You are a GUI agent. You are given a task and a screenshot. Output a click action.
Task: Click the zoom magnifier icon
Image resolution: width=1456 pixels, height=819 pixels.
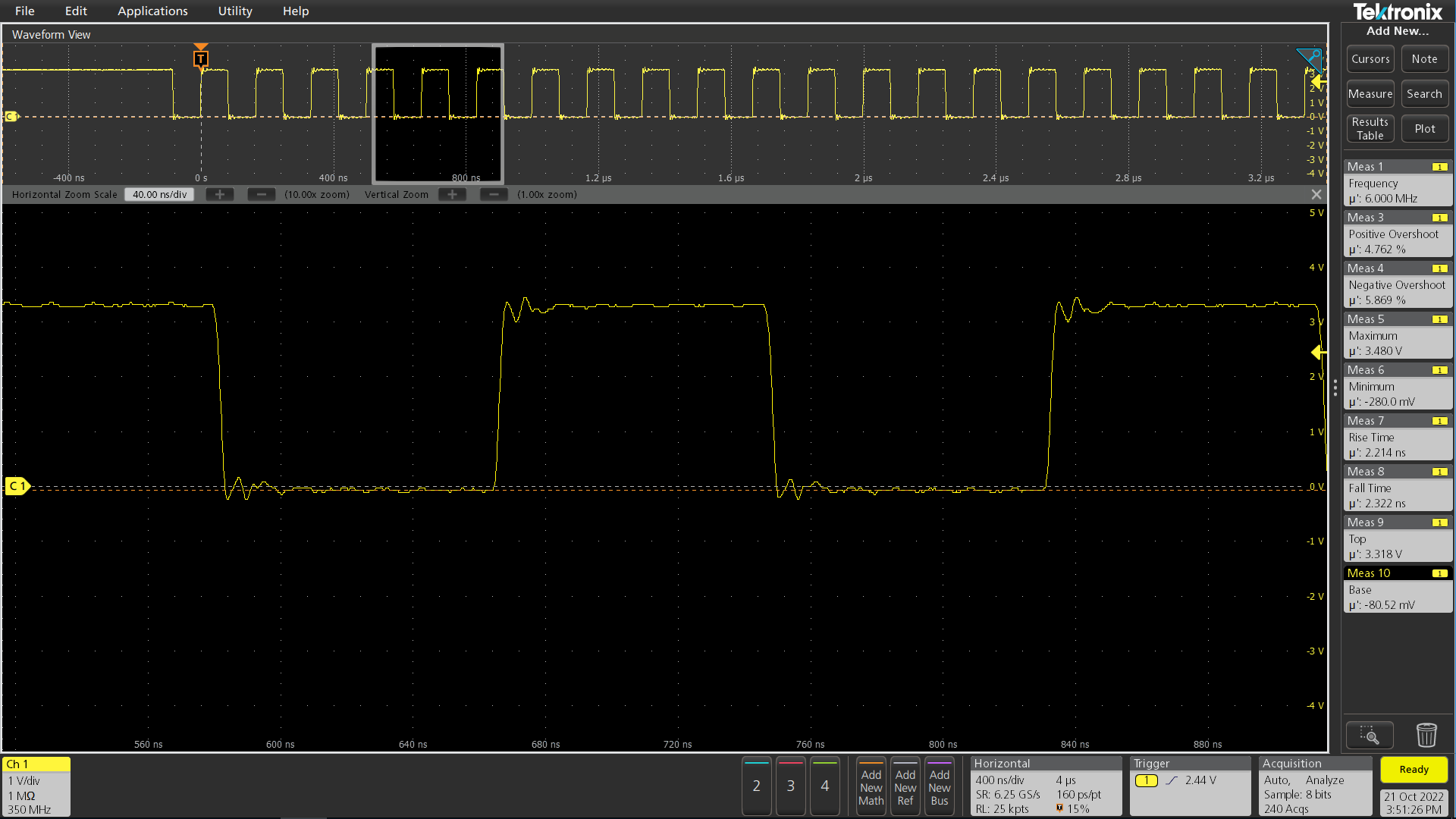[1369, 735]
